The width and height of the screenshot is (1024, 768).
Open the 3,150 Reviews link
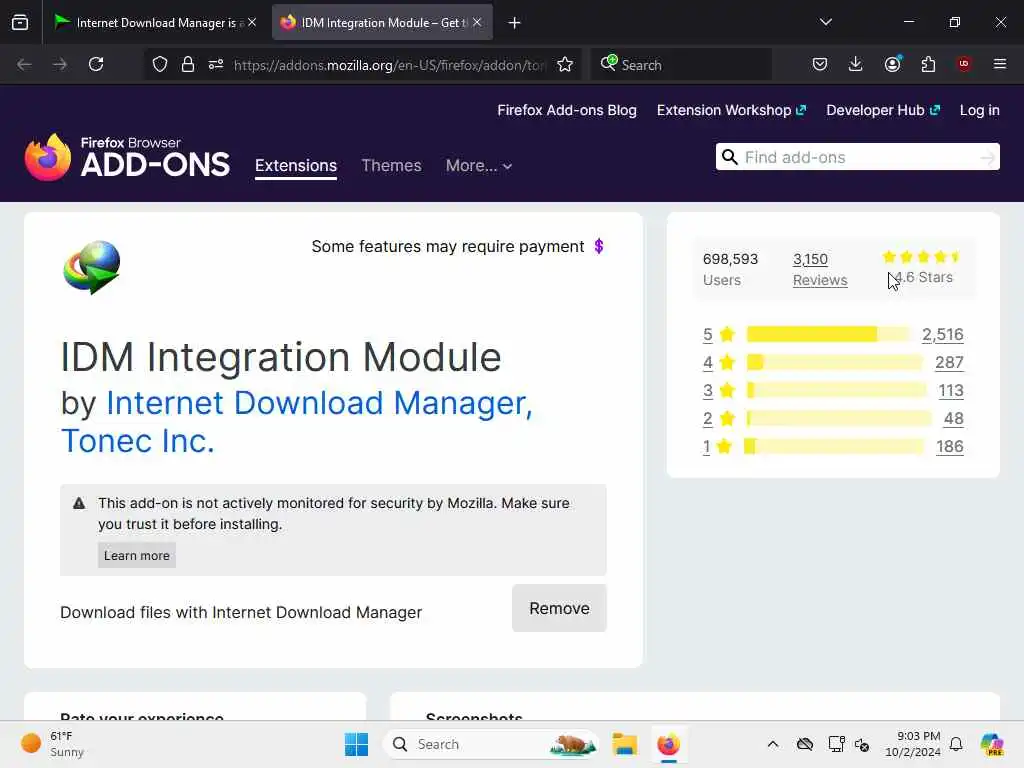coord(820,270)
